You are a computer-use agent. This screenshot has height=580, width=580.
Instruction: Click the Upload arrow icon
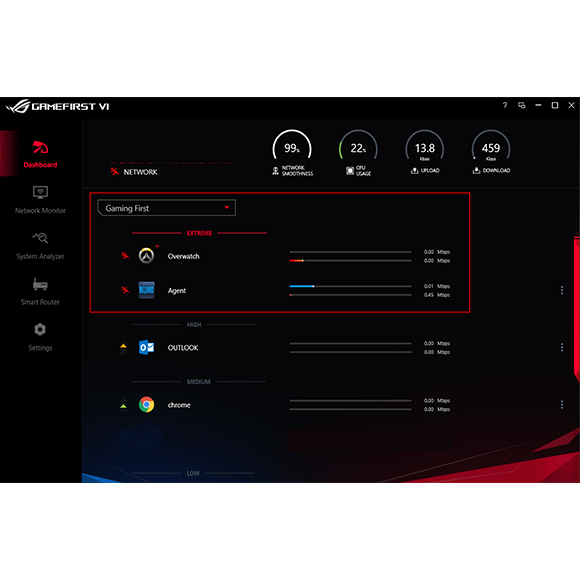[x=415, y=171]
